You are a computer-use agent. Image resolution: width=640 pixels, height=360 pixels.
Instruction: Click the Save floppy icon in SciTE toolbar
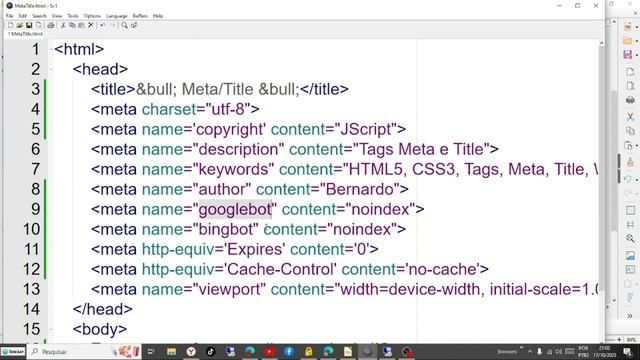pos(29,25)
